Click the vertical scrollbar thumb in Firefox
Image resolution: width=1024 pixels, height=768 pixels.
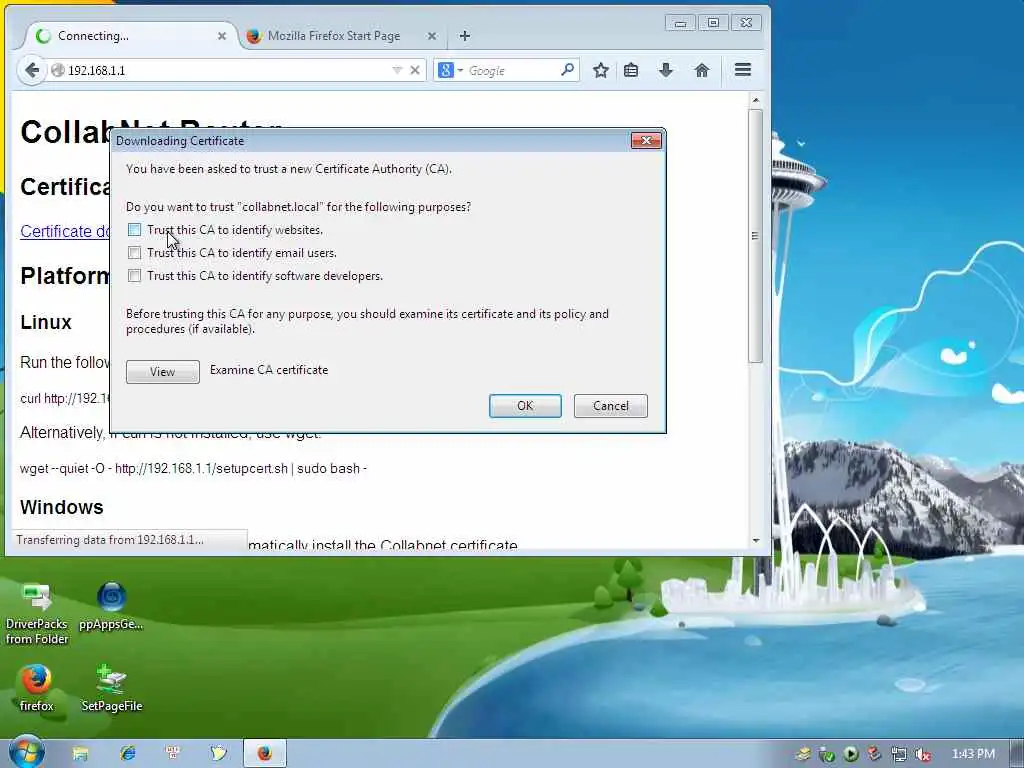pyautogui.click(x=756, y=235)
